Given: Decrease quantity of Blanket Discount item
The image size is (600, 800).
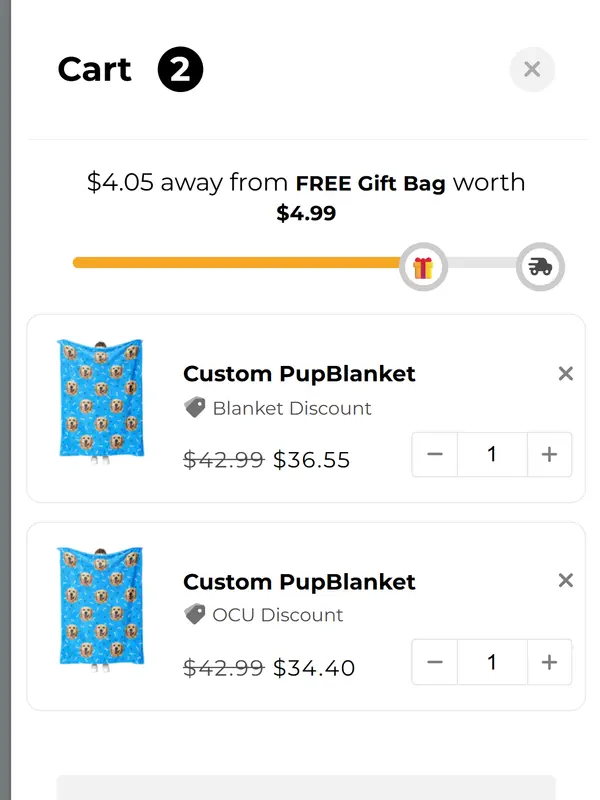Looking at the screenshot, I should (x=435, y=455).
